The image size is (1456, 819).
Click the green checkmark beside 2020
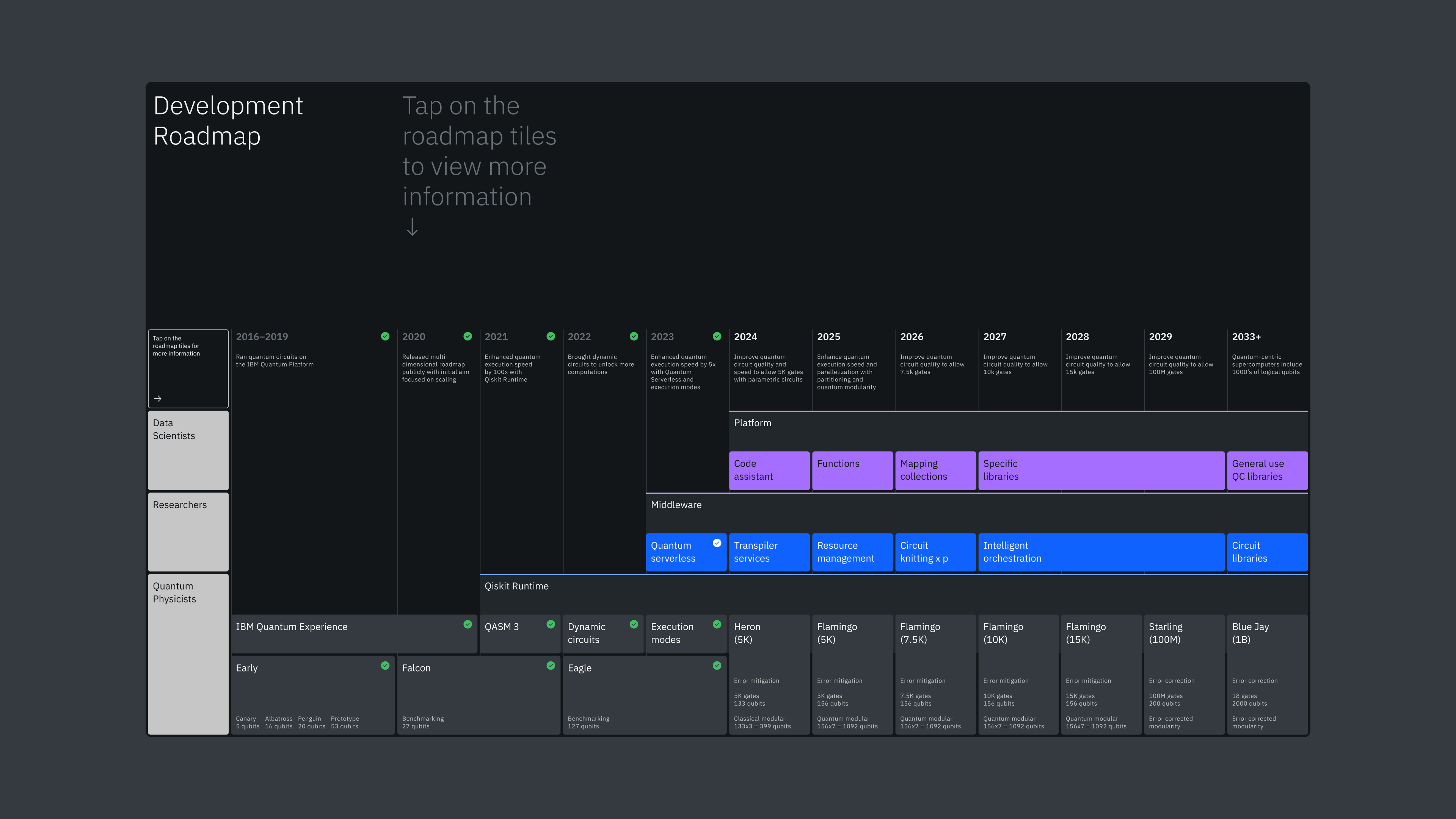[x=468, y=336]
